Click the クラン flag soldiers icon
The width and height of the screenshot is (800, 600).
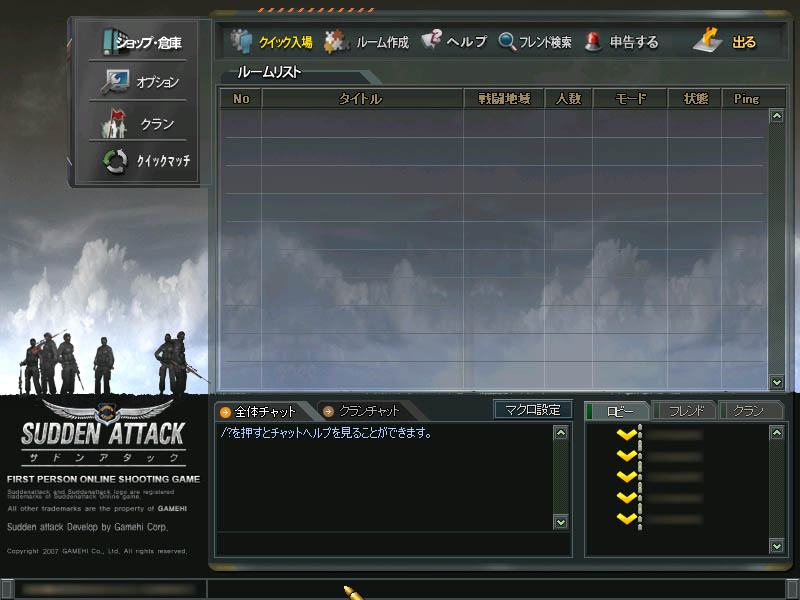[113, 123]
